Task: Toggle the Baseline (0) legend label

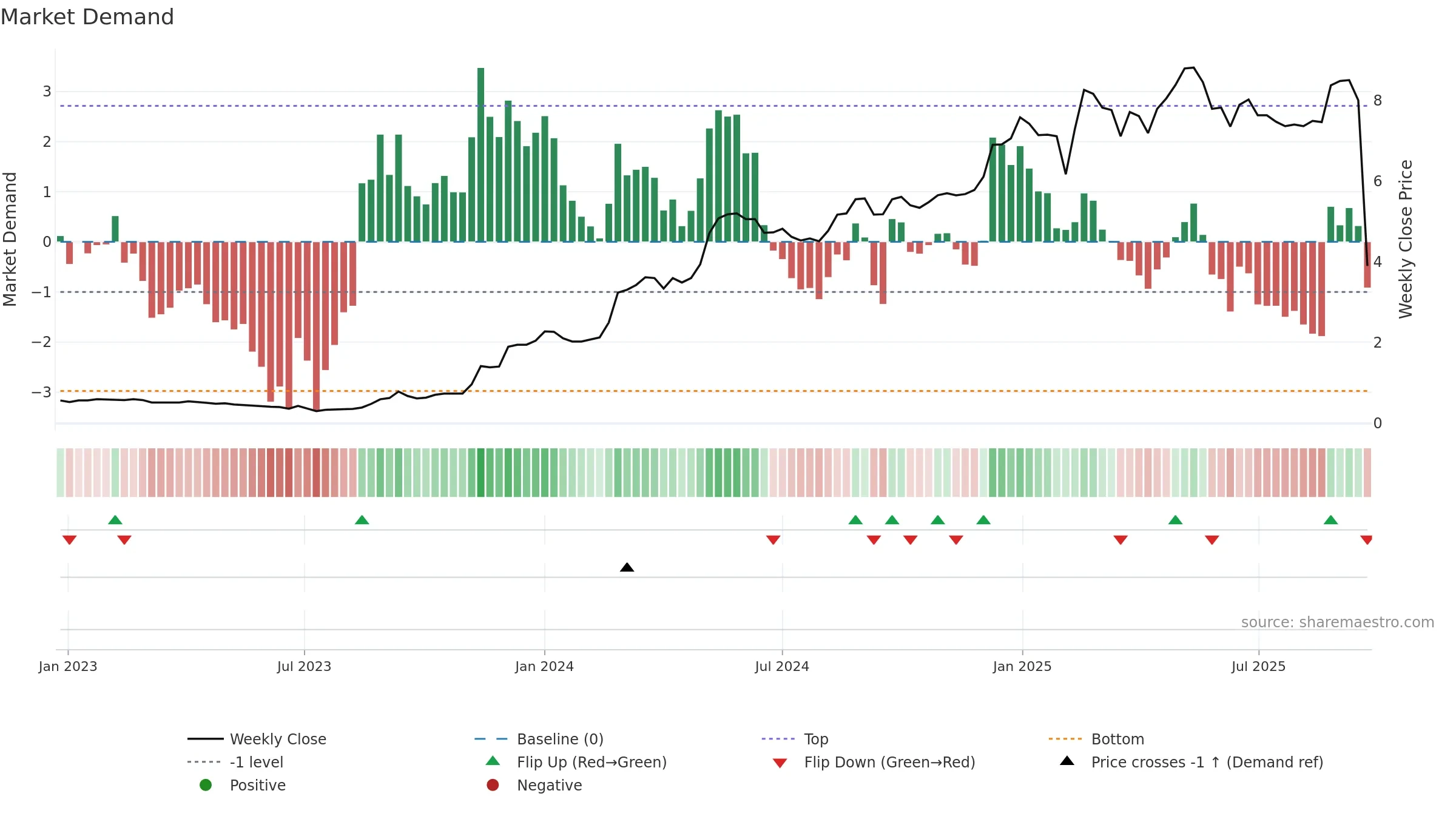Action: click(x=560, y=739)
